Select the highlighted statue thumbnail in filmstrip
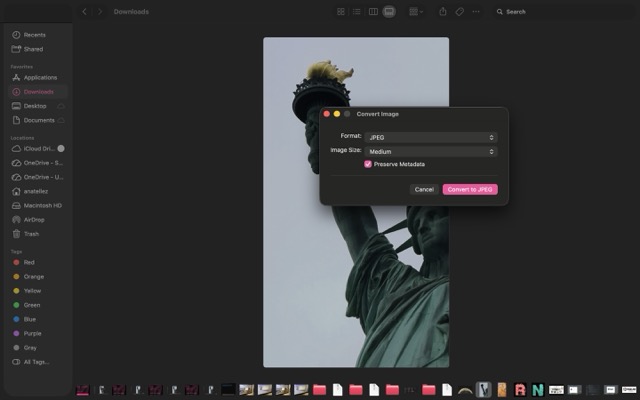The image size is (640, 400). pyautogui.click(x=484, y=389)
